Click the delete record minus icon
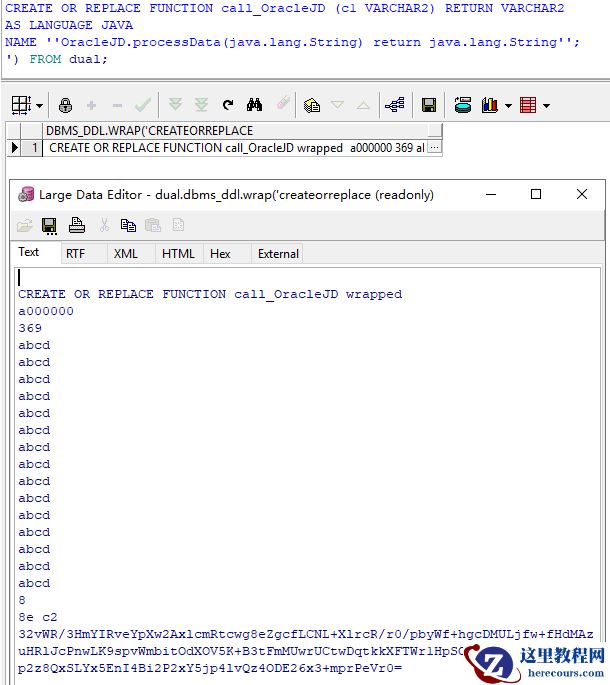Image resolution: width=610 pixels, height=685 pixels. 117,105
